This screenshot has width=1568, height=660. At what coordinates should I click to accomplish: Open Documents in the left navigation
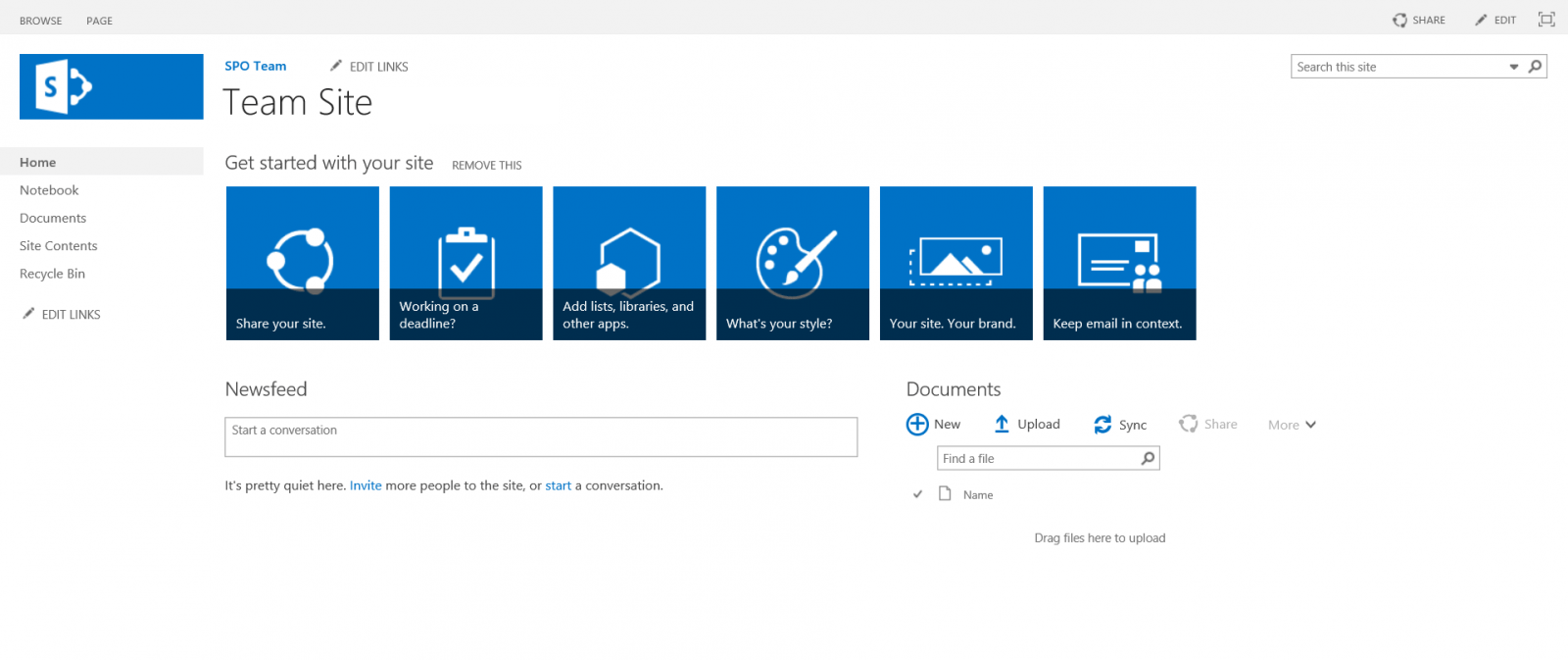click(x=53, y=218)
